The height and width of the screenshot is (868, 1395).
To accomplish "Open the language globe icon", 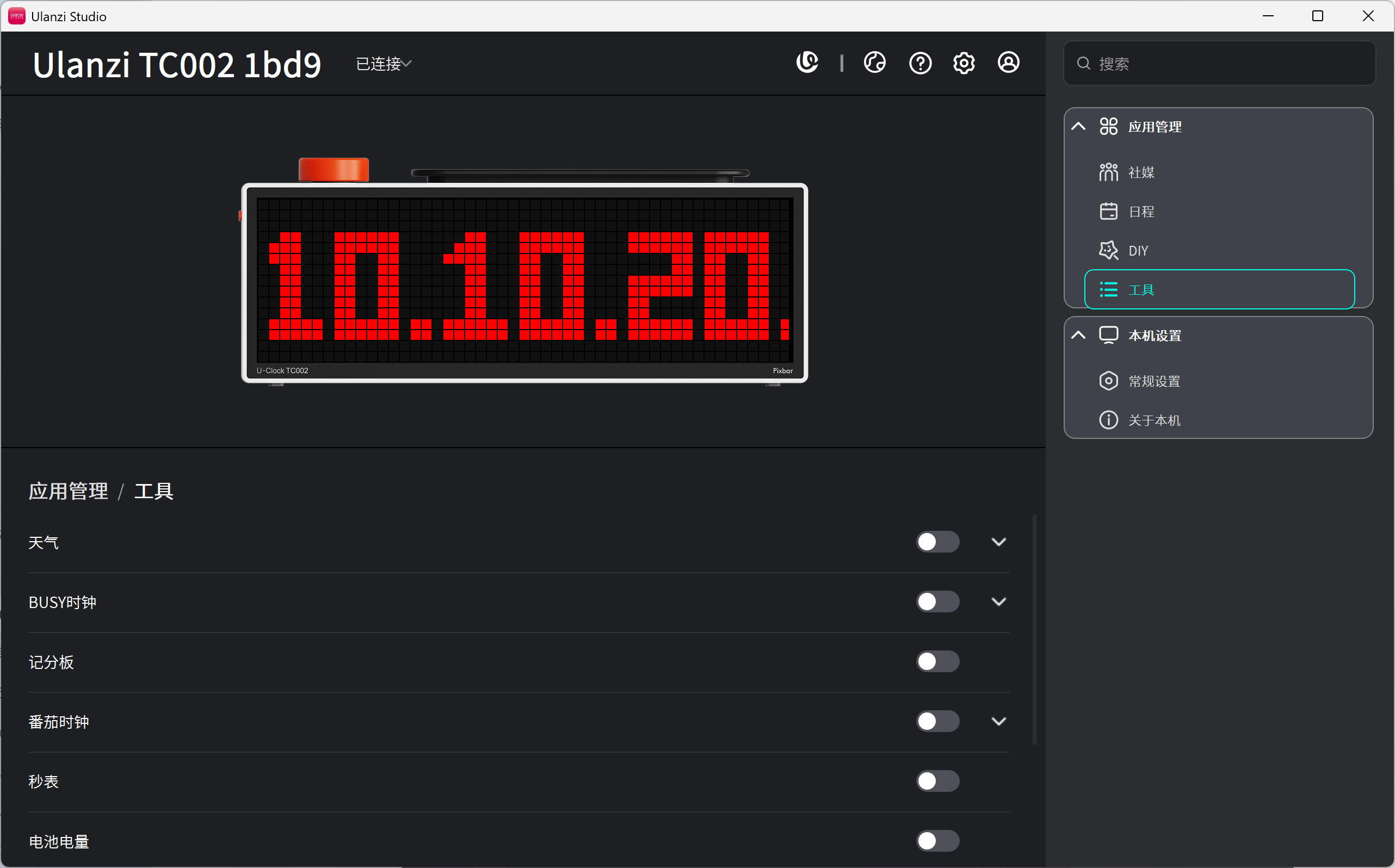I will click(x=875, y=63).
